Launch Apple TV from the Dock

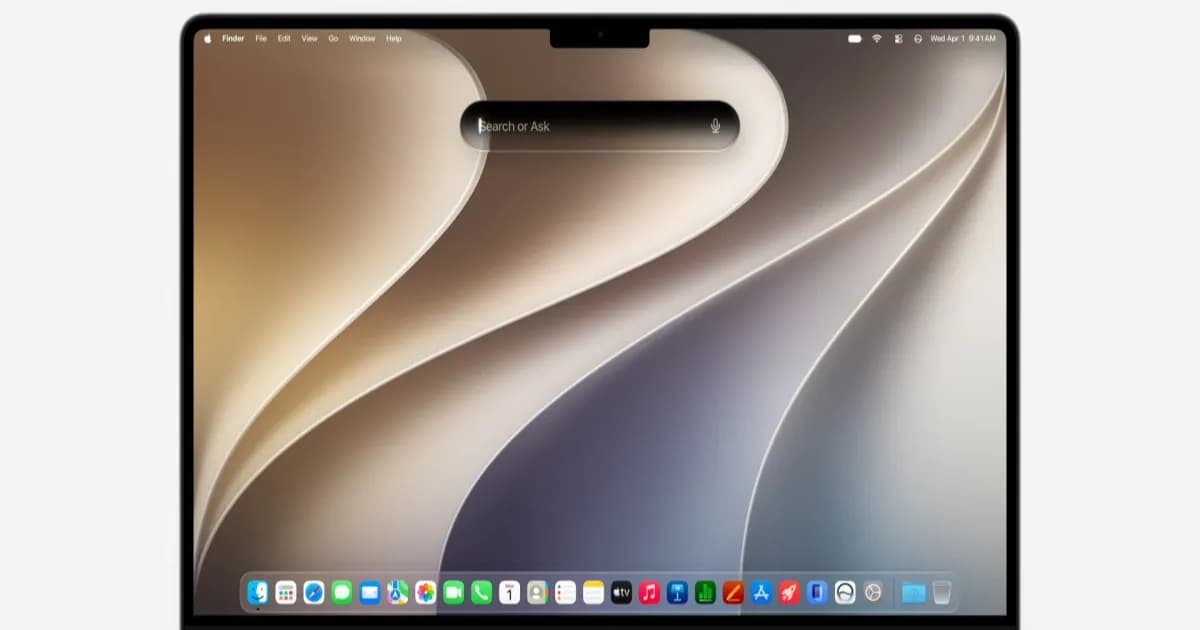[x=622, y=592]
